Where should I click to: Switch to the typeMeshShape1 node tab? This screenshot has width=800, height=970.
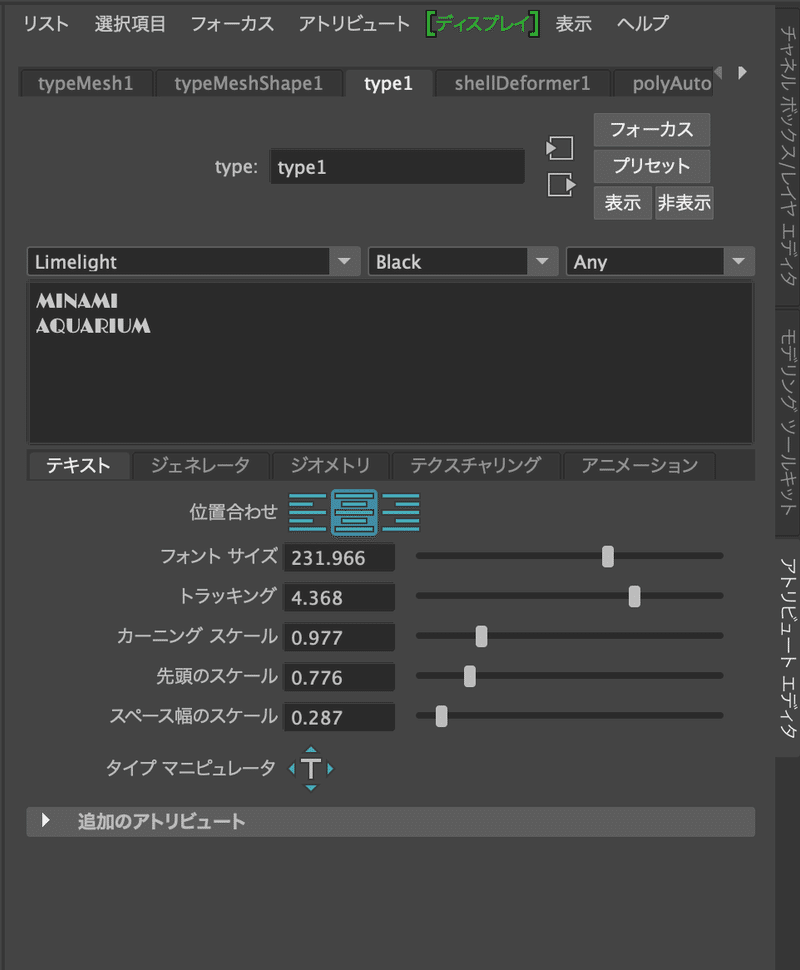tap(249, 83)
